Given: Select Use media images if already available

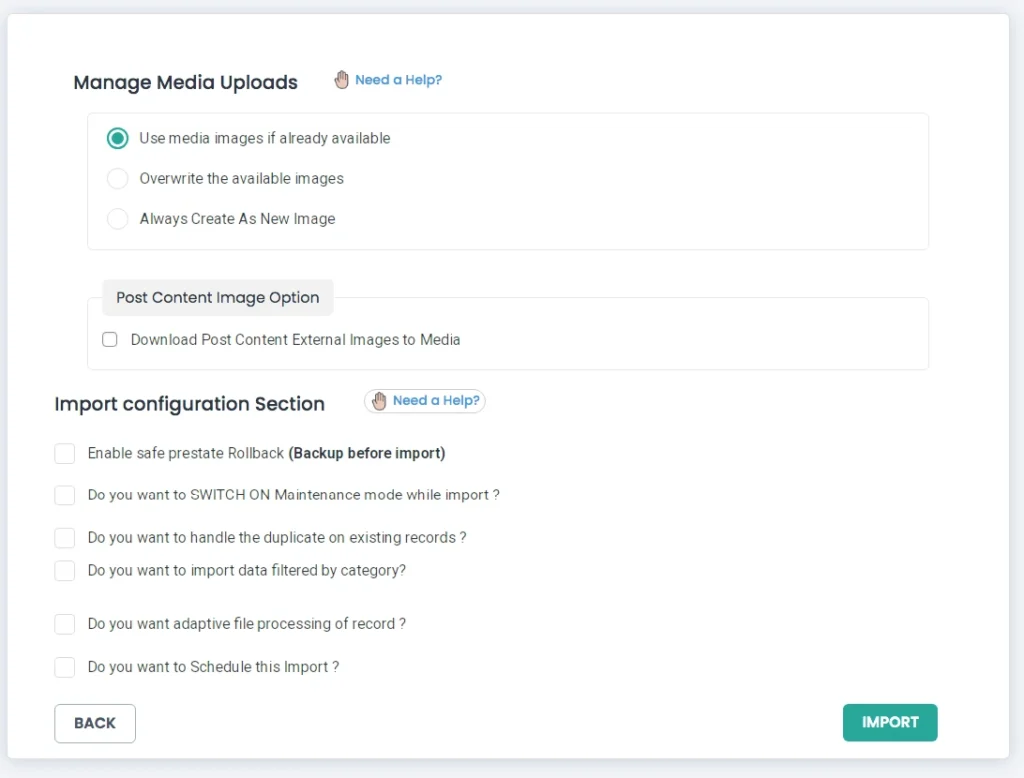Looking at the screenshot, I should (x=118, y=138).
